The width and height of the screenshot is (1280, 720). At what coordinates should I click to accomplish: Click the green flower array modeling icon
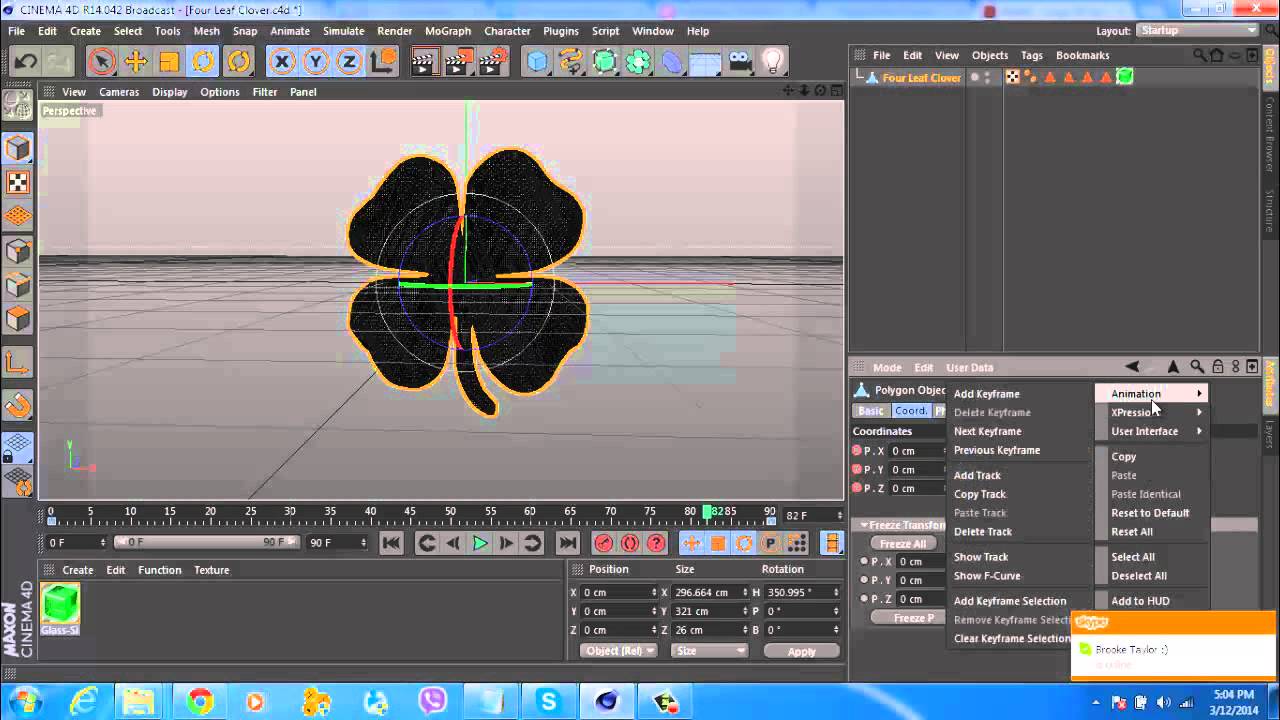[638, 62]
